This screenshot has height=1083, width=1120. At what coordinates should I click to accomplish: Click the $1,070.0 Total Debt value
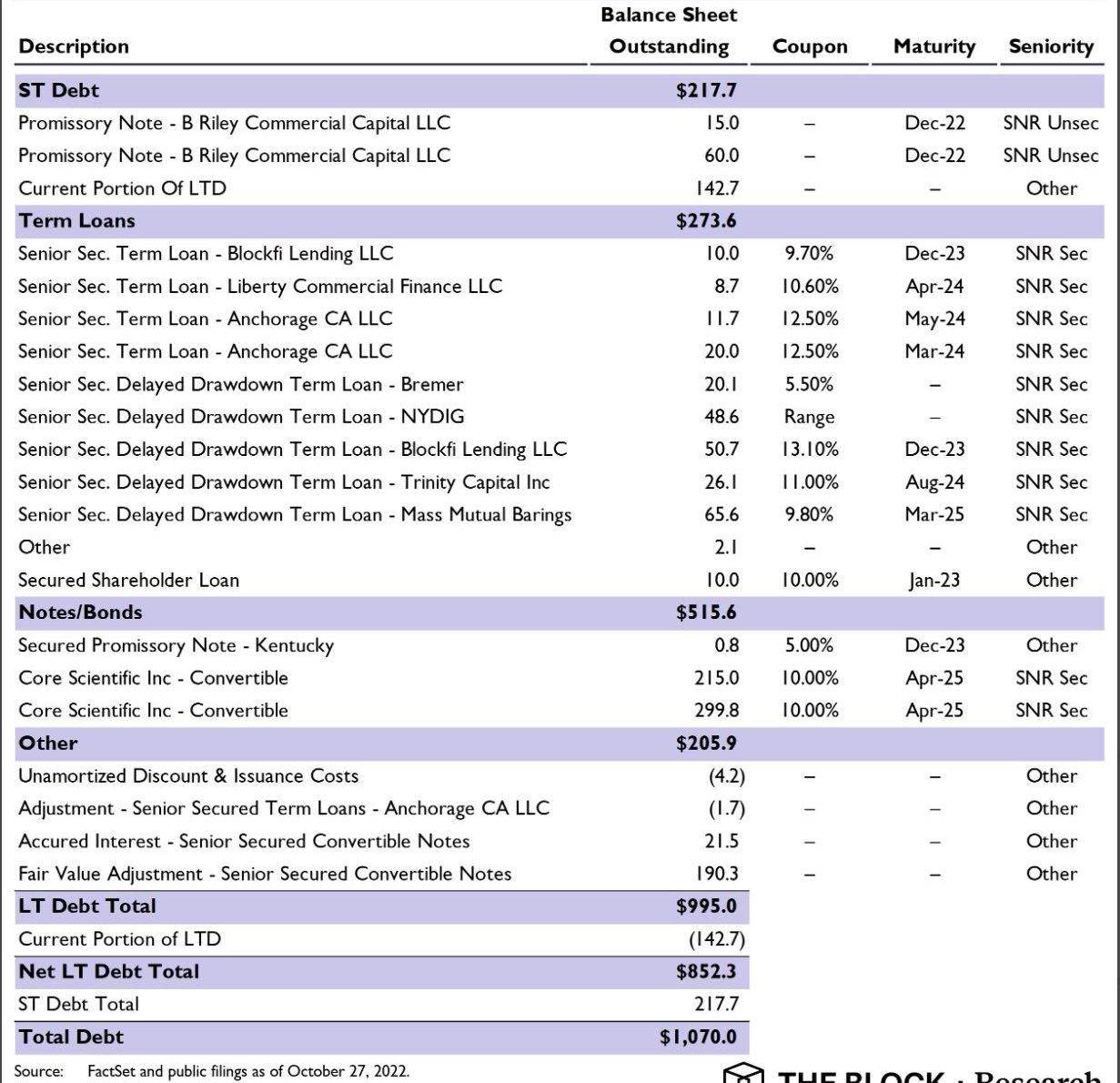pos(698,1037)
